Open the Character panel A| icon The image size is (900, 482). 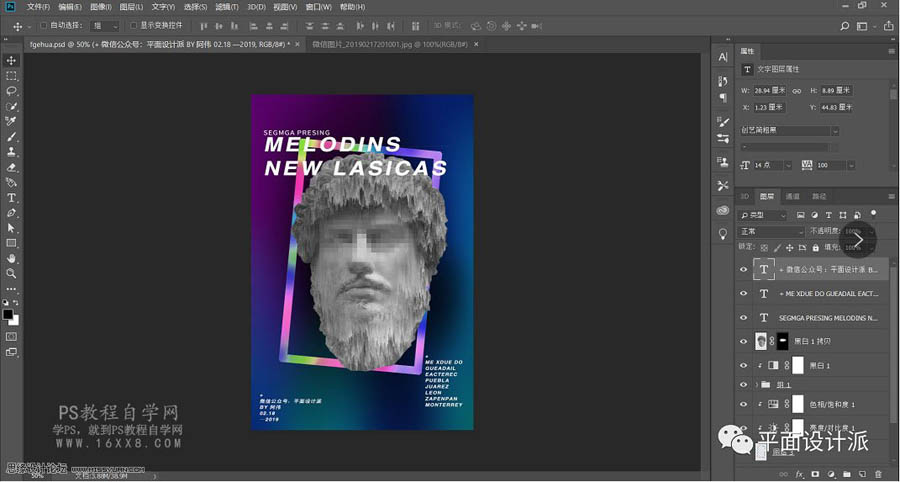pos(723,57)
